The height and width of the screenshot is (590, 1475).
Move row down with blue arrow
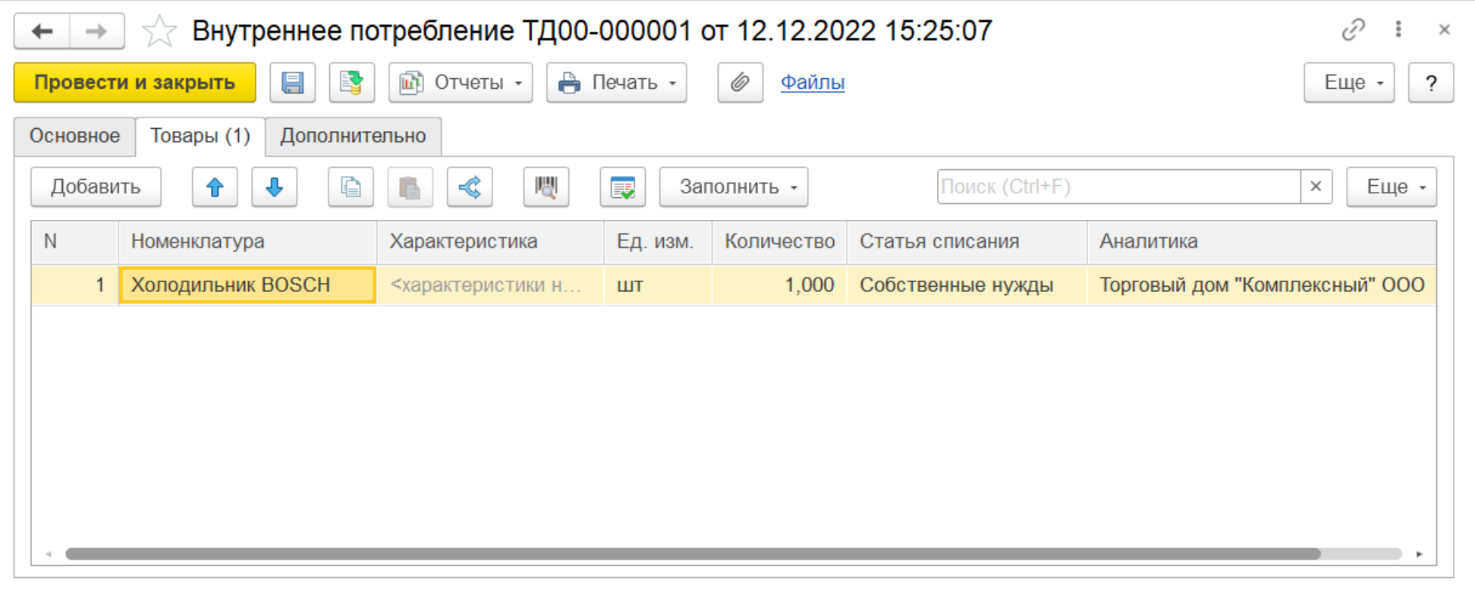[x=274, y=187]
